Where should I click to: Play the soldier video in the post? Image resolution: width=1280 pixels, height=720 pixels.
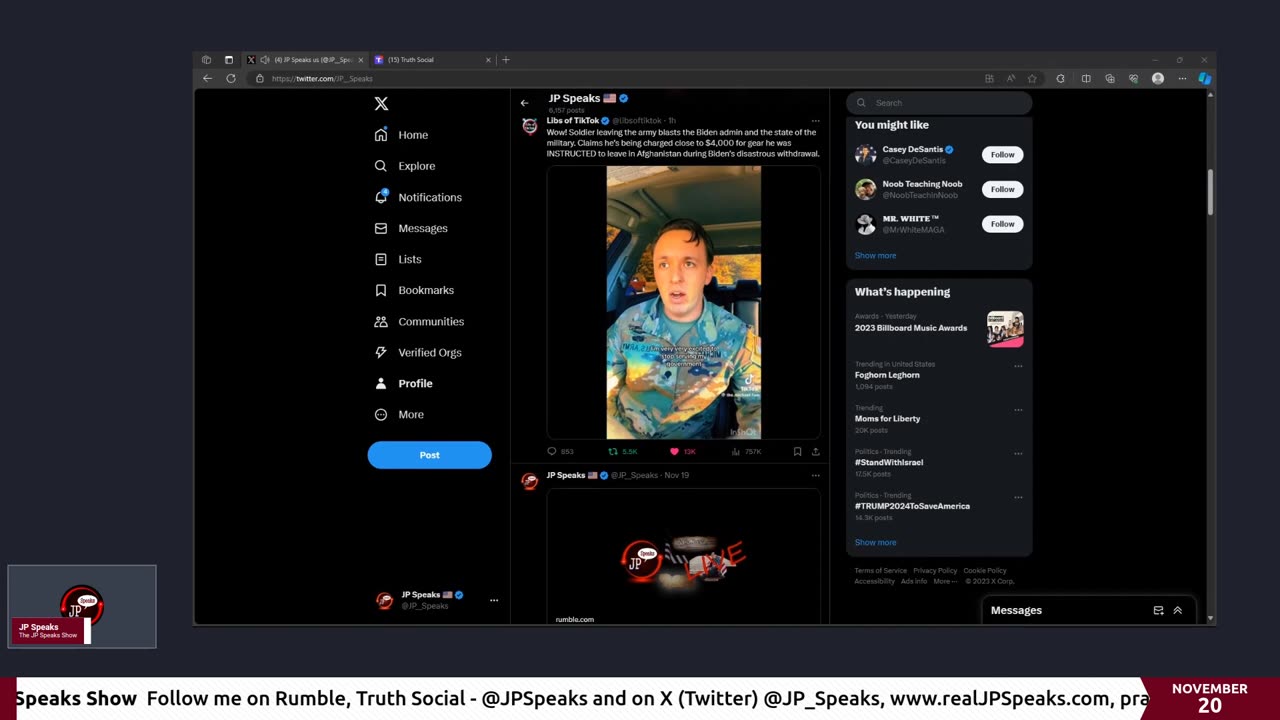pos(683,302)
